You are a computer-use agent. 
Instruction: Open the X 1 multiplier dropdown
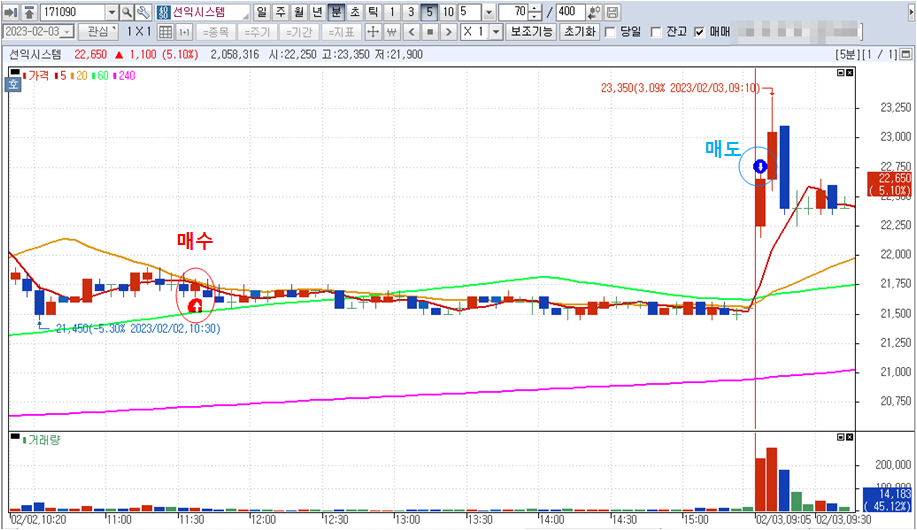point(496,32)
